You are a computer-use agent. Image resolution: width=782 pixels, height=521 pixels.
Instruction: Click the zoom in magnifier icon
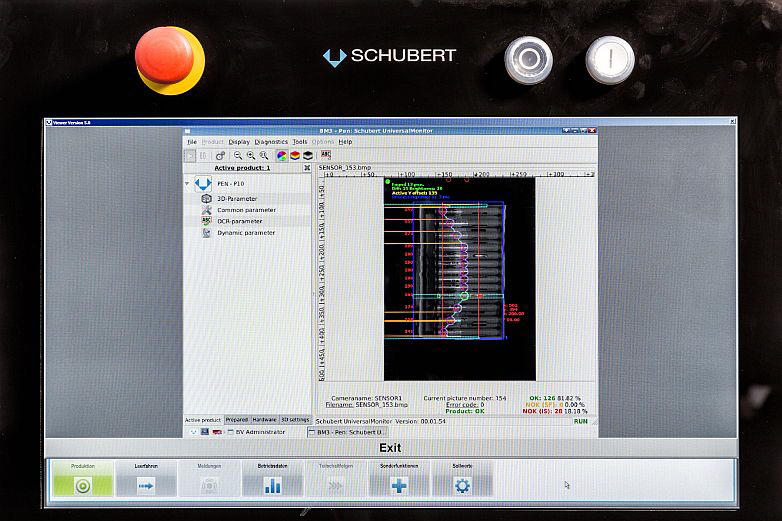(x=251, y=156)
